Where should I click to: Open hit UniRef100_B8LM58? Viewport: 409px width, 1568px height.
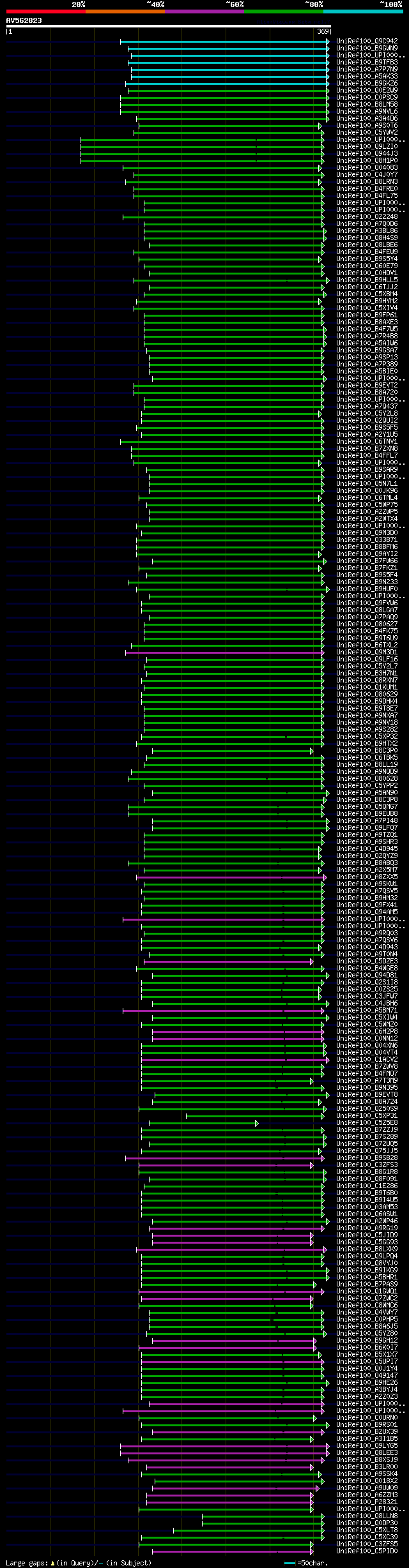click(367, 104)
